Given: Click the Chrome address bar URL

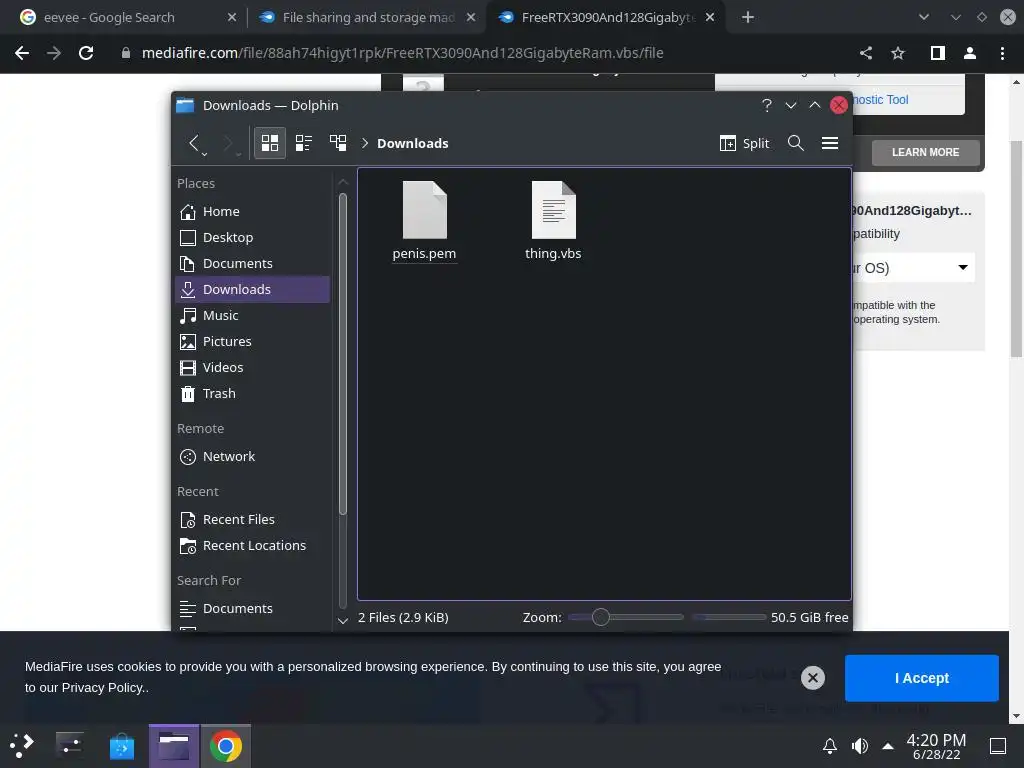Looking at the screenshot, I should pyautogui.click(x=402, y=54).
